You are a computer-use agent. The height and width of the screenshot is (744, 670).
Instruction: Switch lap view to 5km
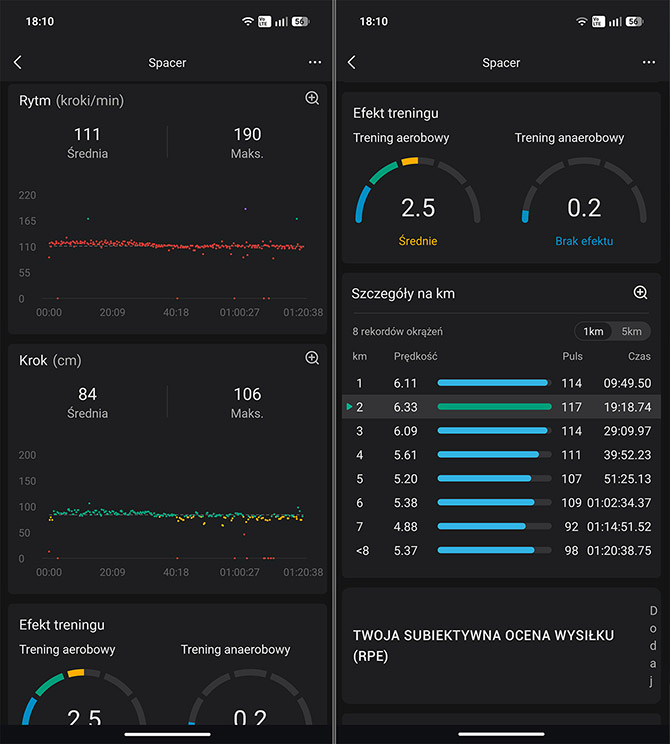(631, 331)
